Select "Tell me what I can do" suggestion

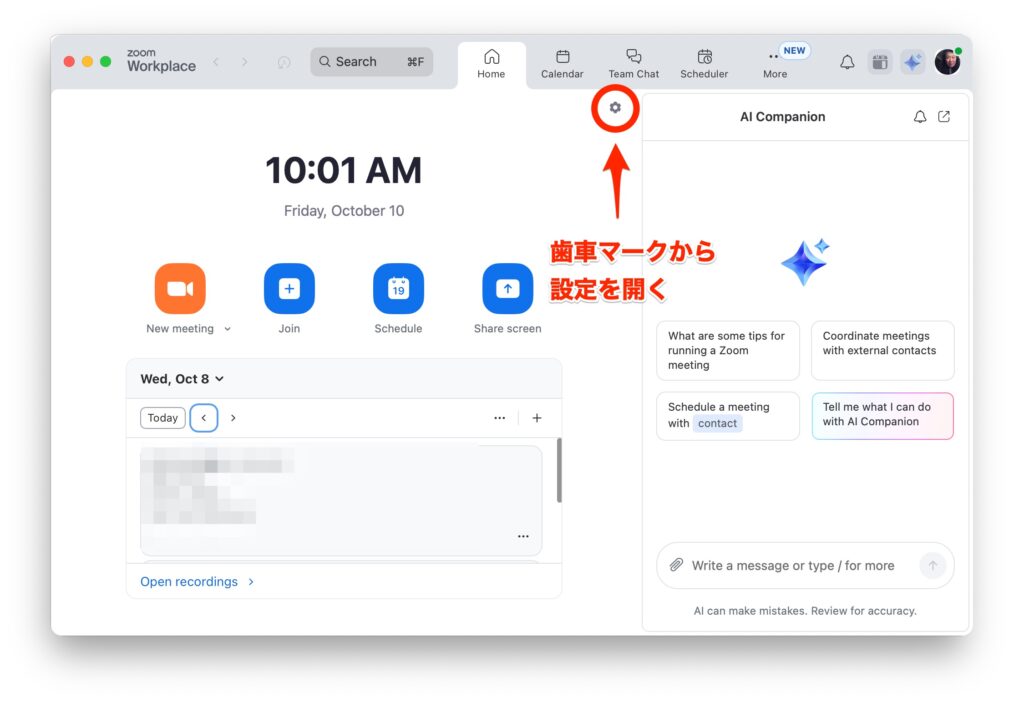882,415
